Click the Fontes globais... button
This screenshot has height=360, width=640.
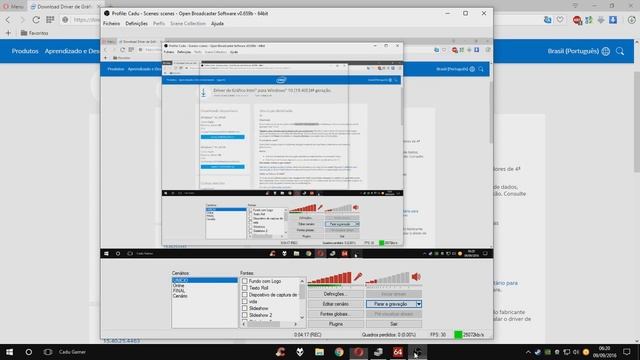click(336, 314)
